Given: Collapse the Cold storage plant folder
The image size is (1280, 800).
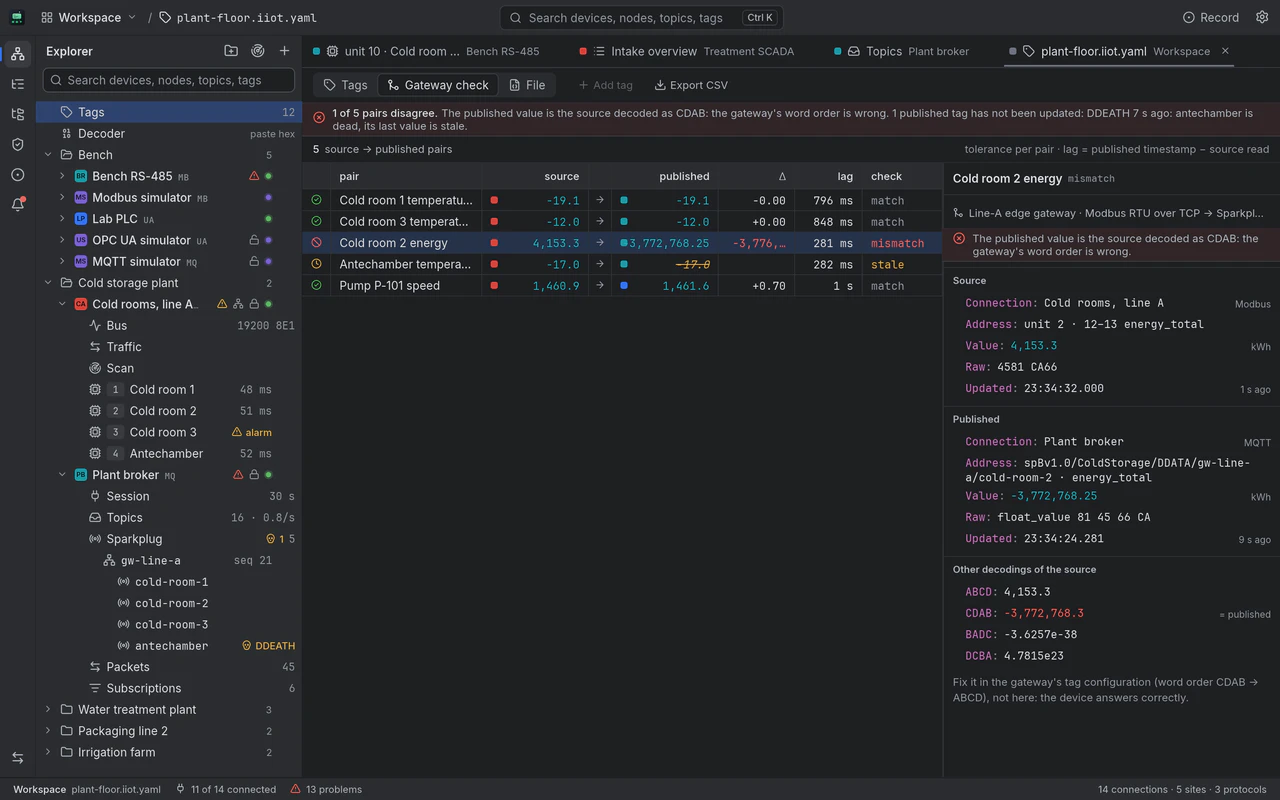Looking at the screenshot, I should tap(48, 283).
